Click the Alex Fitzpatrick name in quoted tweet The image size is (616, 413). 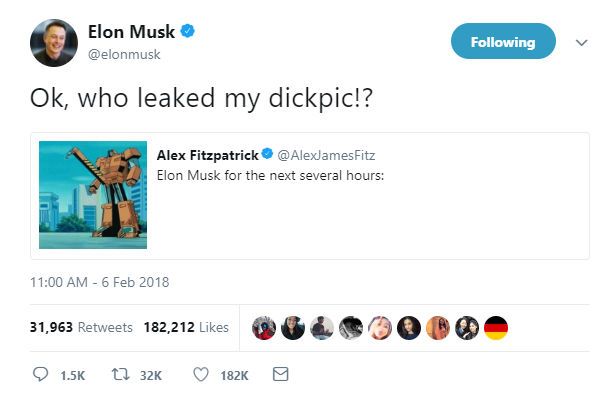pos(208,155)
